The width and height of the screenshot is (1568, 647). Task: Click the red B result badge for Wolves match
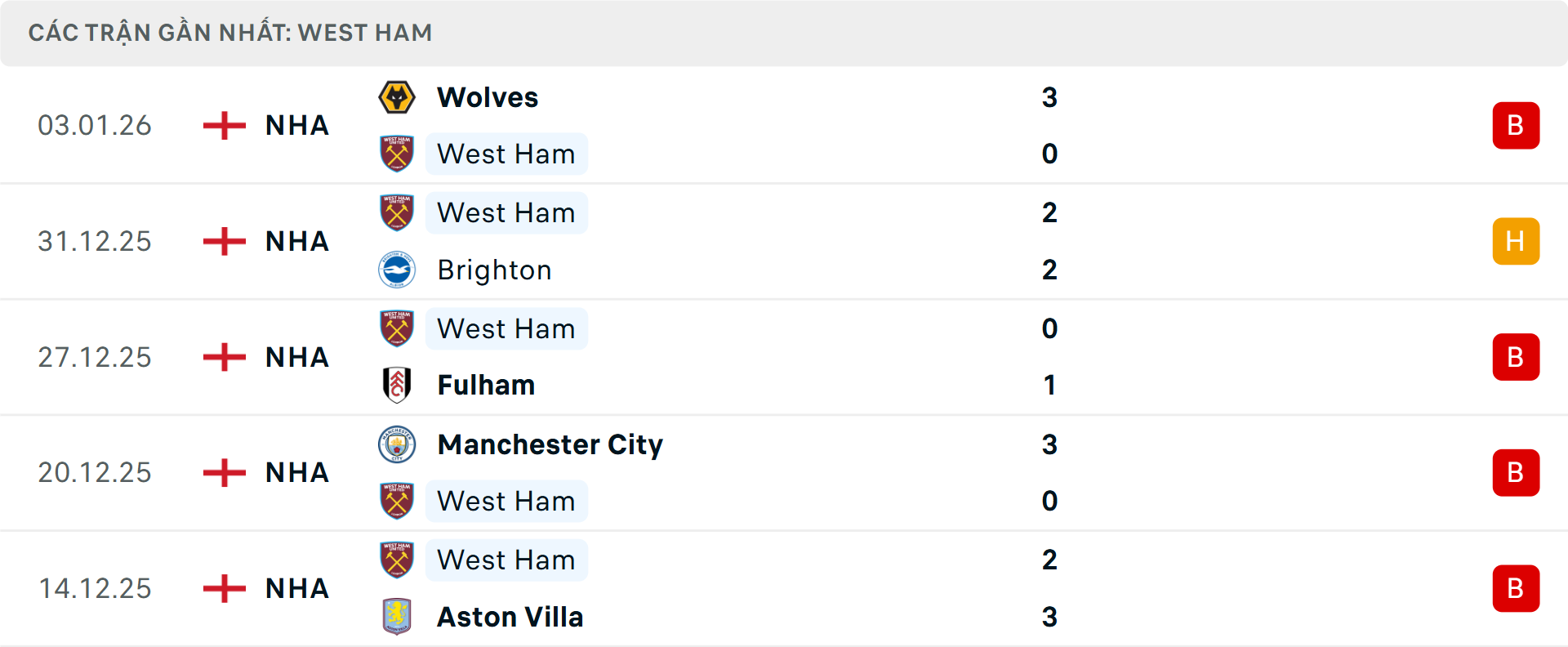tap(1516, 125)
